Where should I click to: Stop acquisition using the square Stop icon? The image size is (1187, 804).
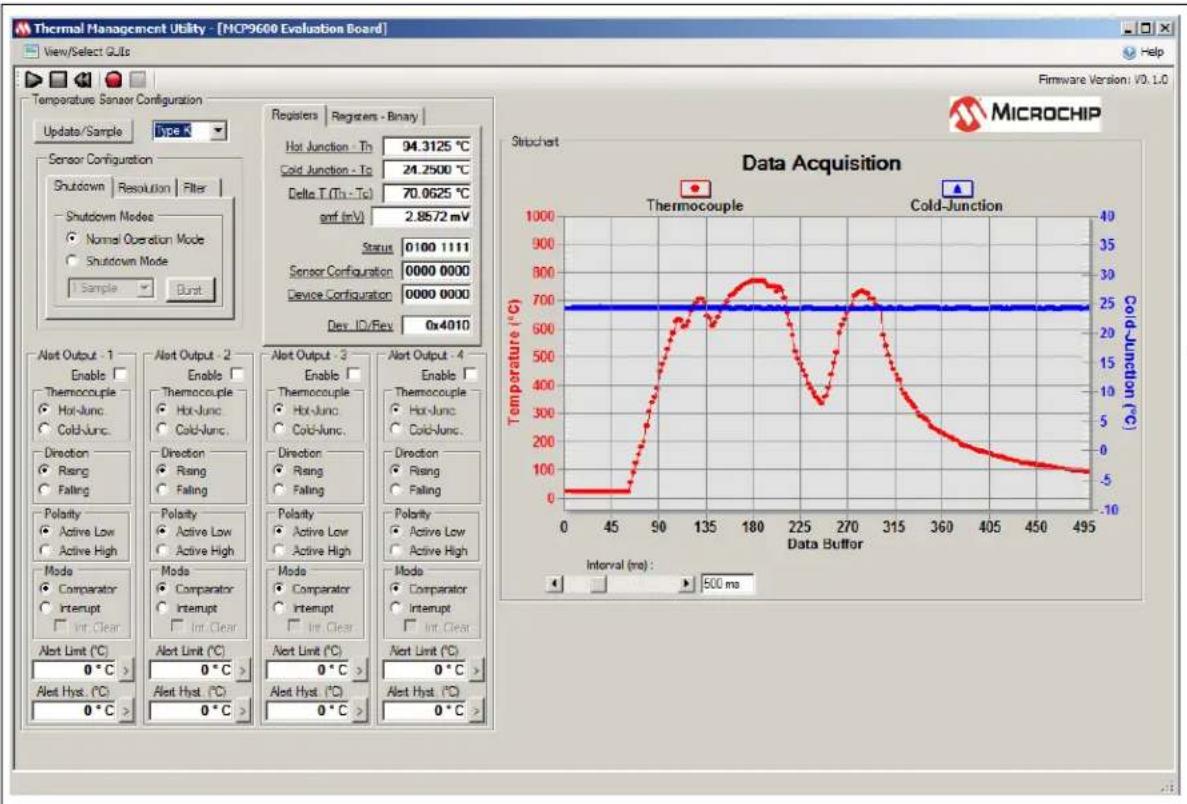(x=58, y=79)
